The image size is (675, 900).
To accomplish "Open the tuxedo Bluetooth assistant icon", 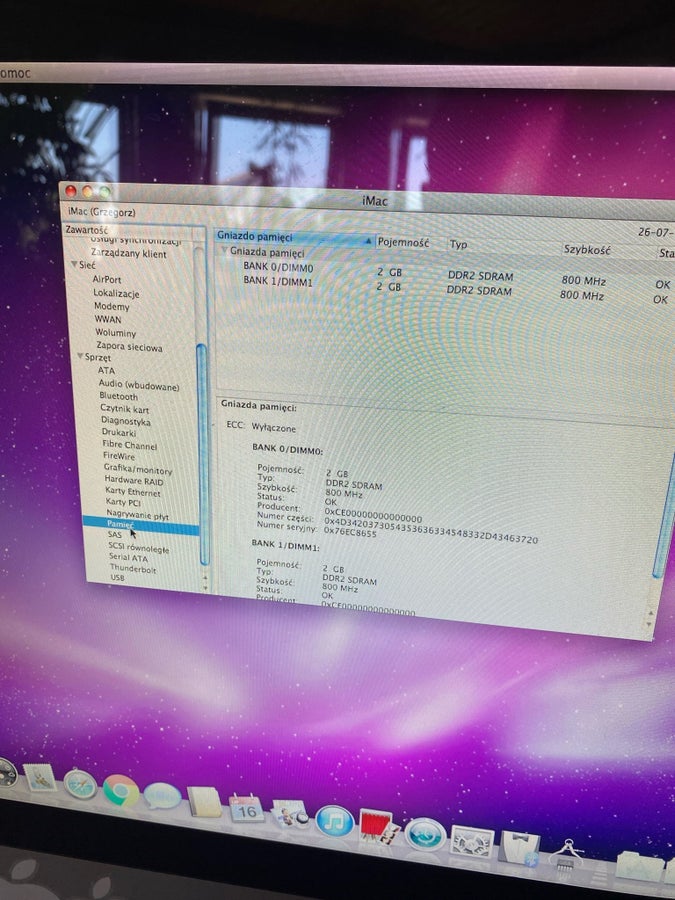I will point(519,849).
